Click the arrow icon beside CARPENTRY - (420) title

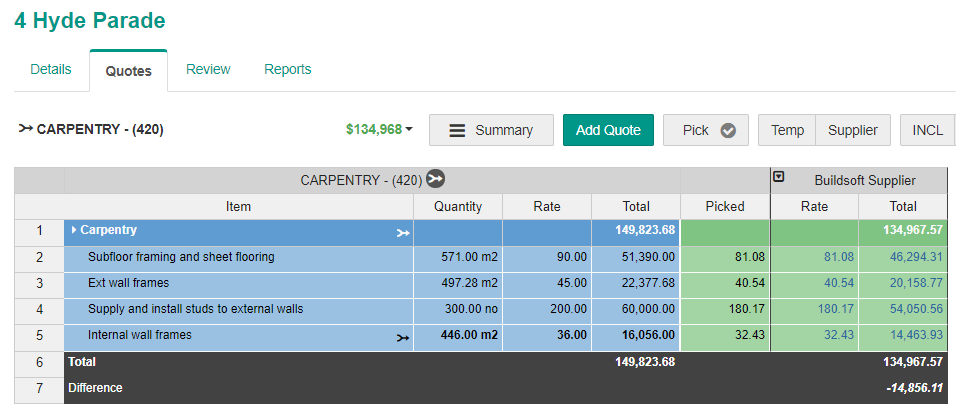point(25,129)
